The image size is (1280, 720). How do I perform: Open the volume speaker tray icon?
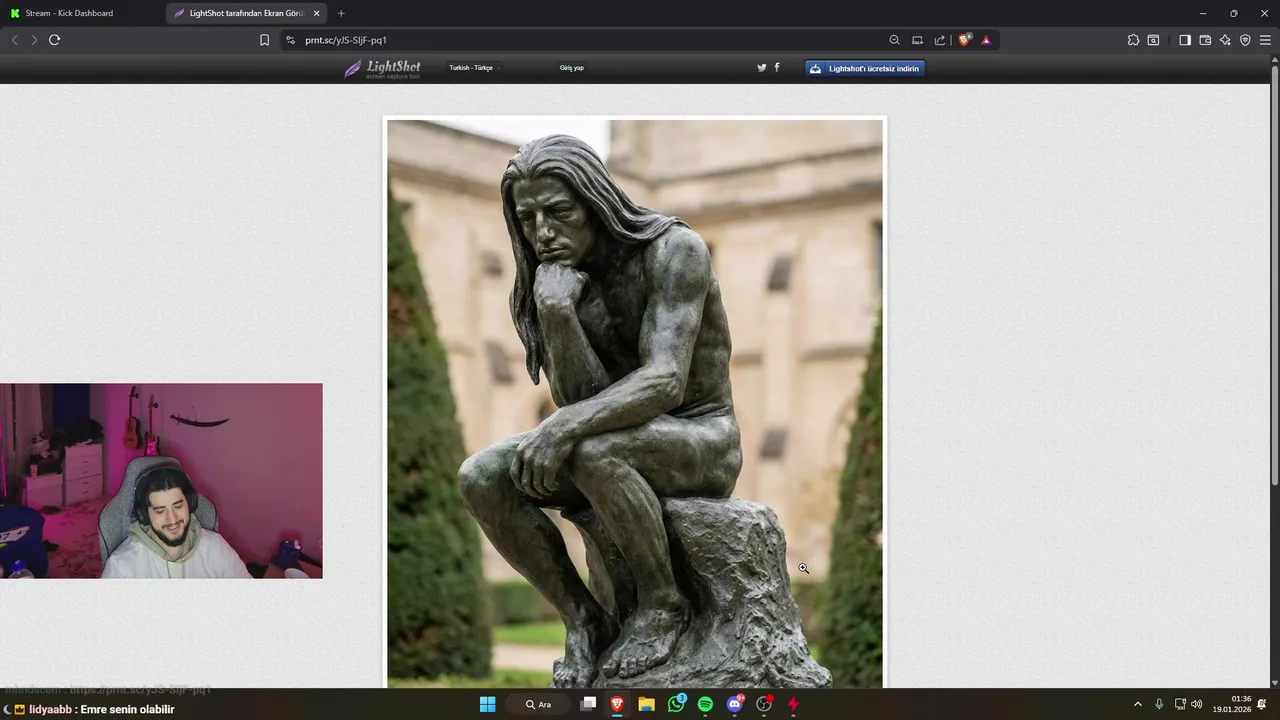click(1197, 704)
